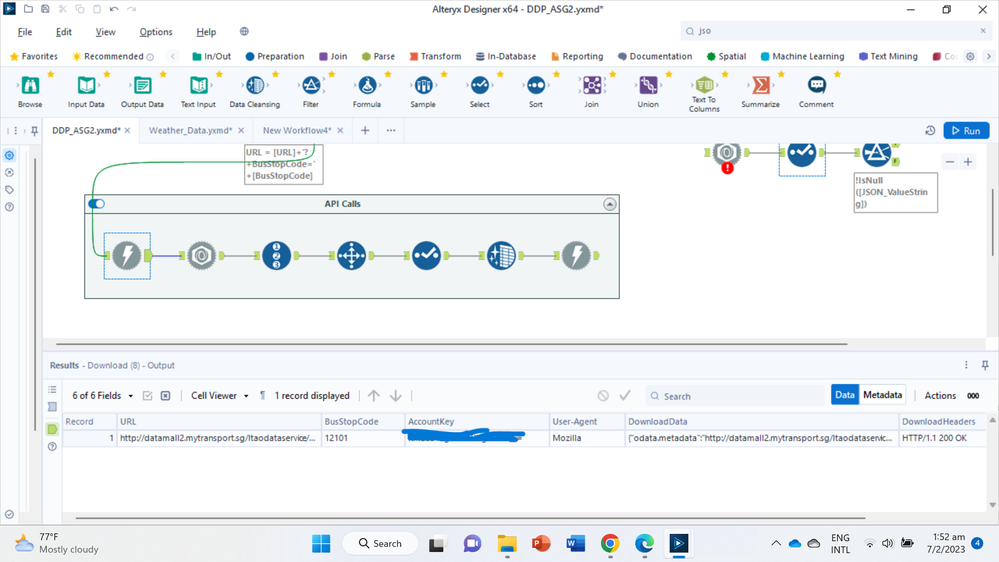Open the Preparation tool category
The width and height of the screenshot is (999, 562).
coord(275,56)
